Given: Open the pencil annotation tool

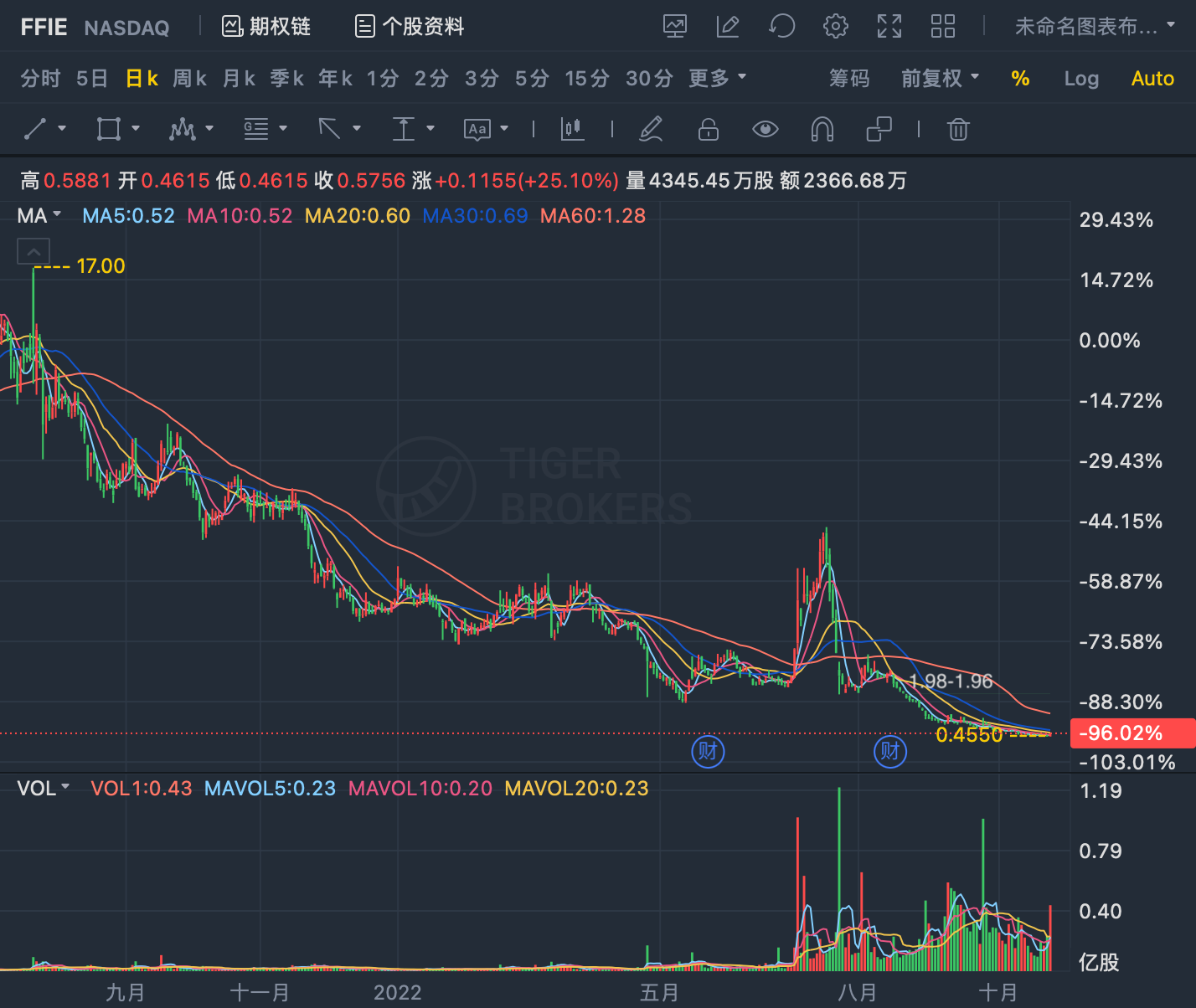Looking at the screenshot, I should pos(651,129).
